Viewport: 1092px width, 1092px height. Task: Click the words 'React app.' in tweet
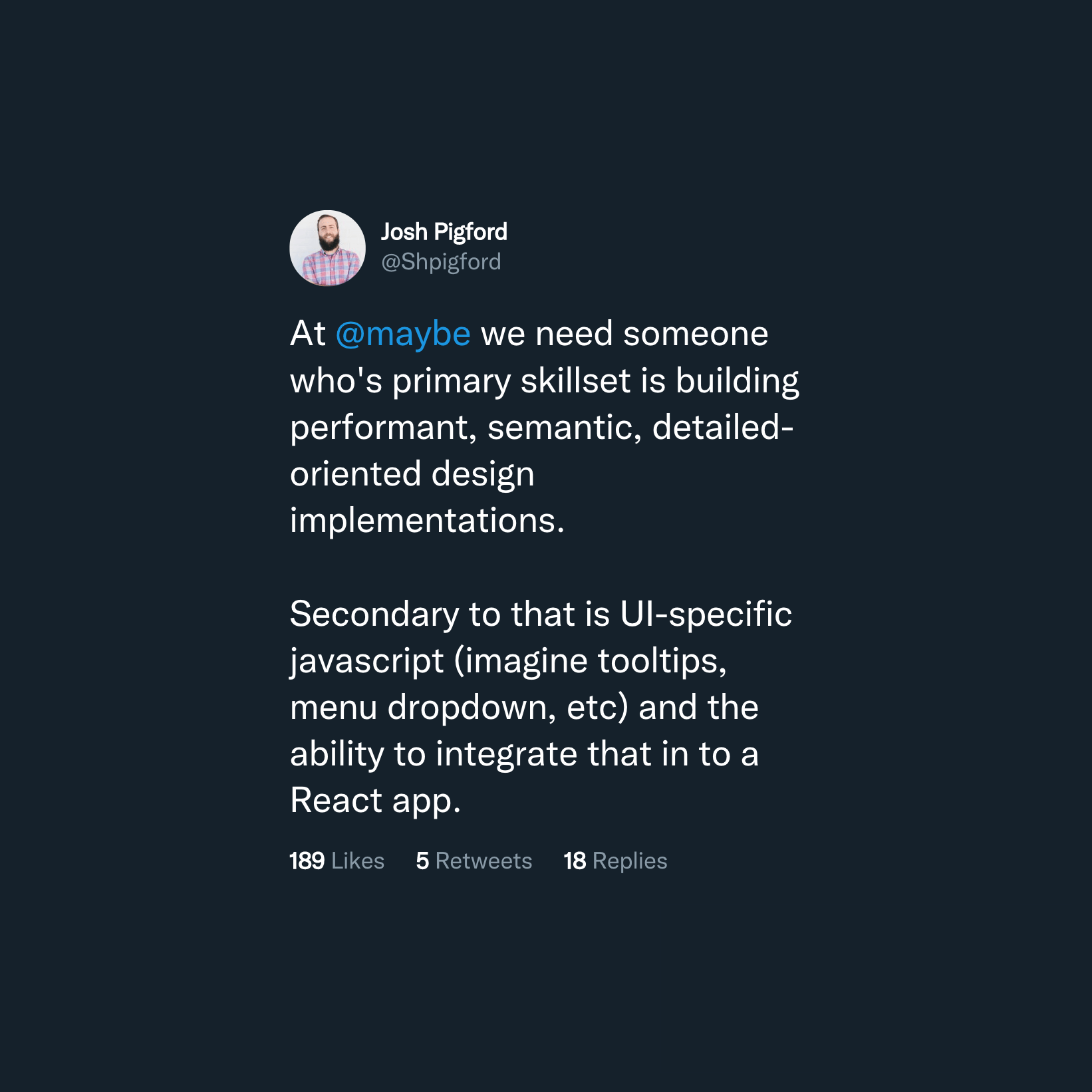tap(376, 801)
